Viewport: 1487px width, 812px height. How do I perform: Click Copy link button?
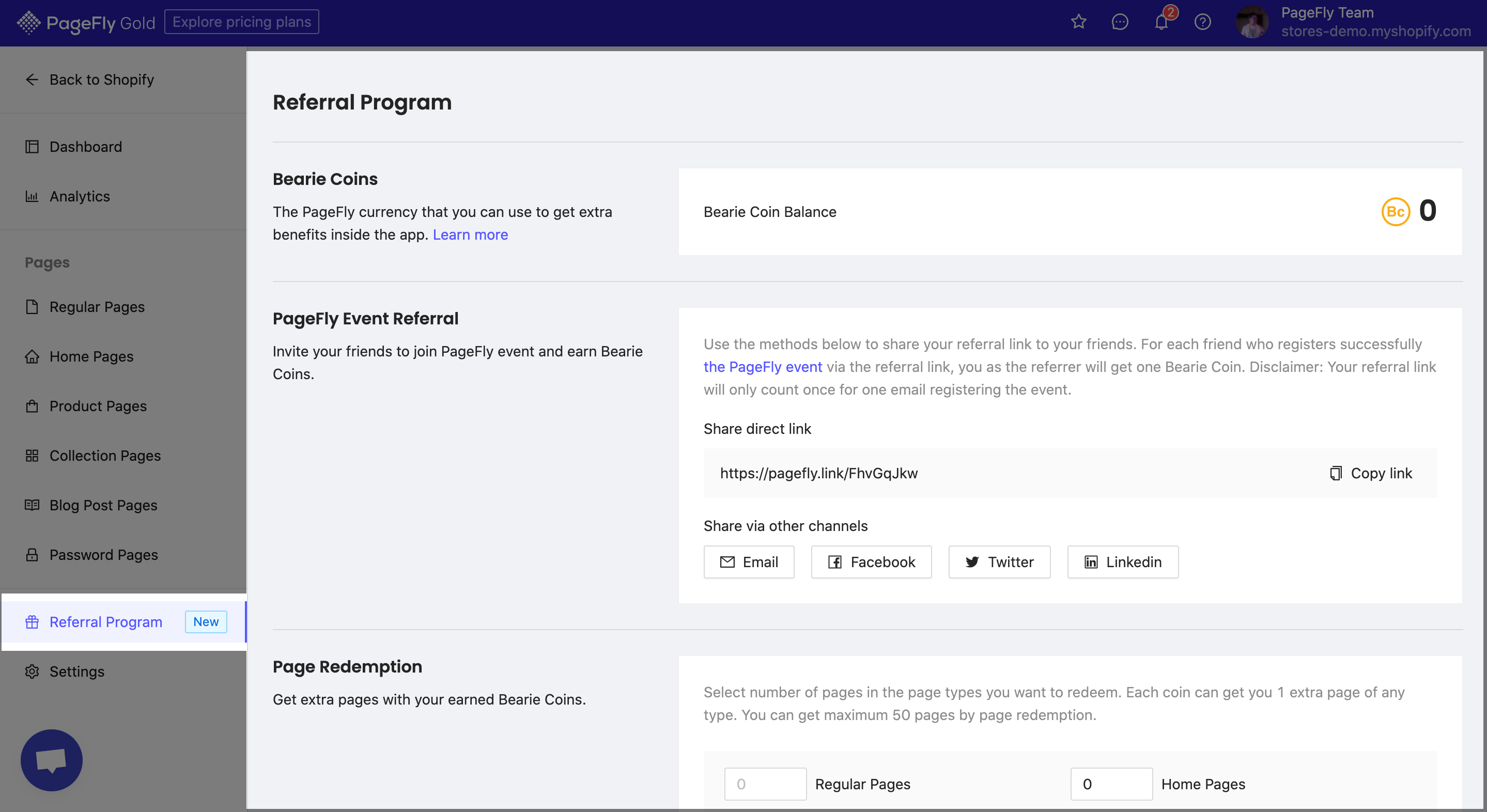pyautogui.click(x=1372, y=473)
